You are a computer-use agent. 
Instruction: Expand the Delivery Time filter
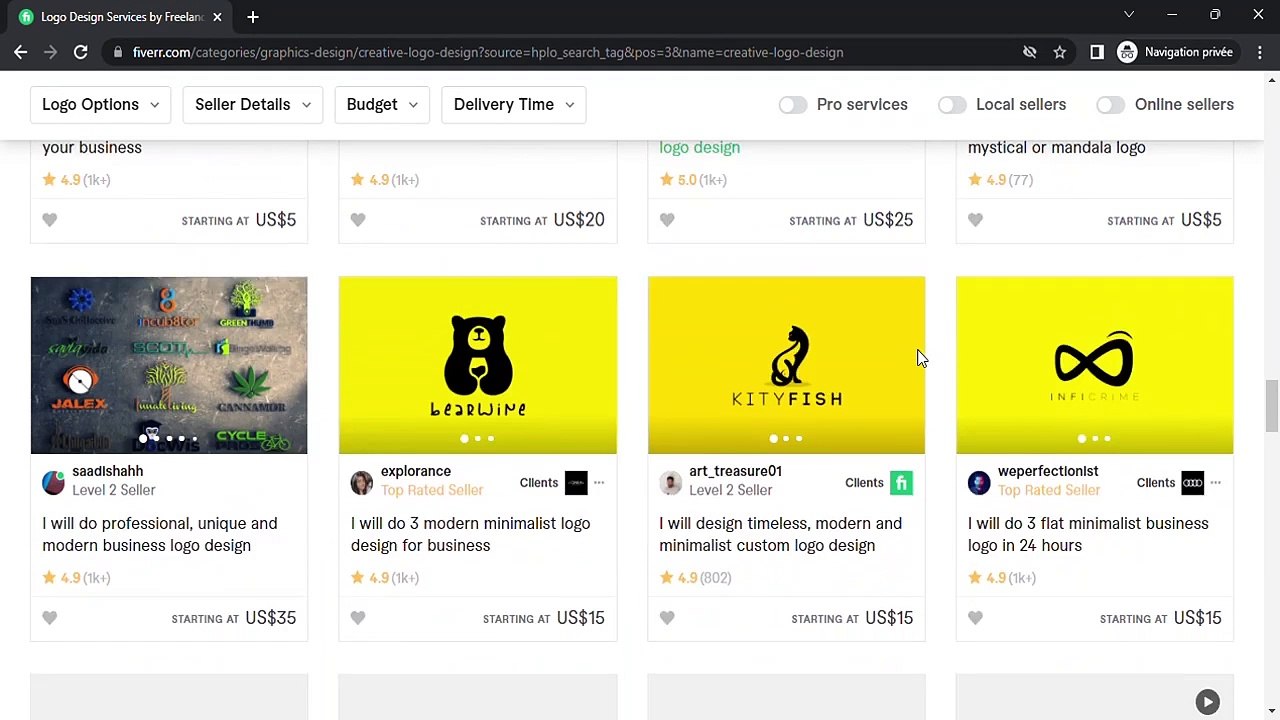[x=514, y=104]
